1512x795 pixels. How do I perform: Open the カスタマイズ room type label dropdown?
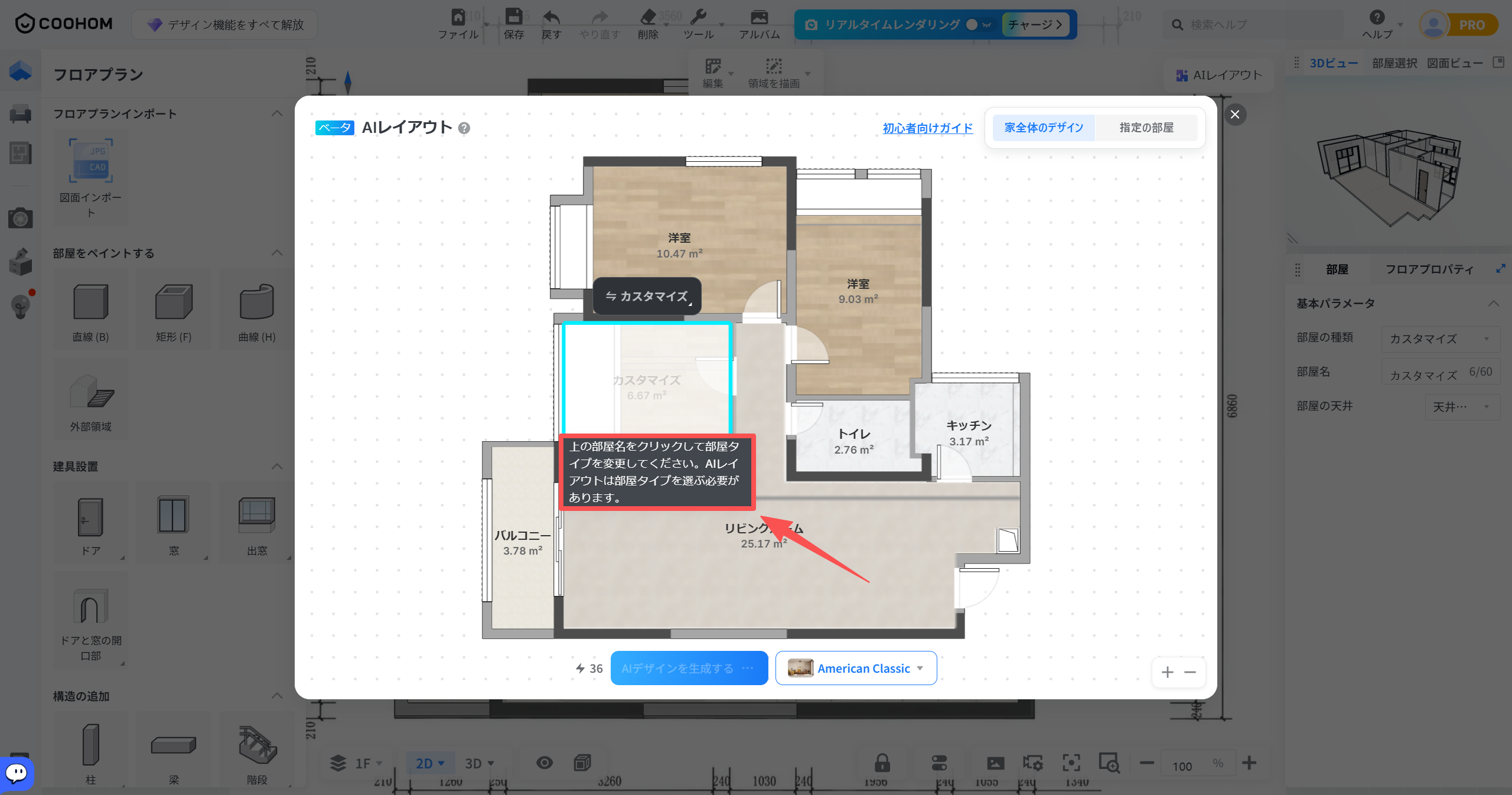point(647,296)
